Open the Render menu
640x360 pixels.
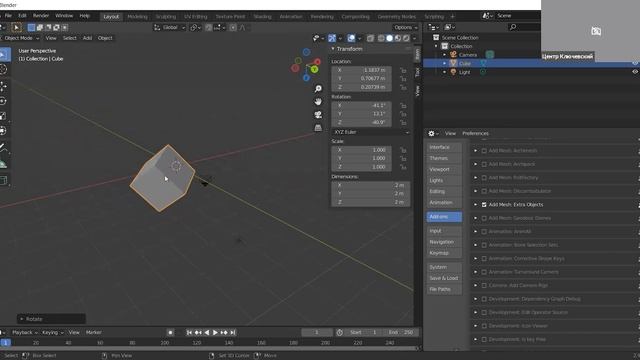pos(41,16)
